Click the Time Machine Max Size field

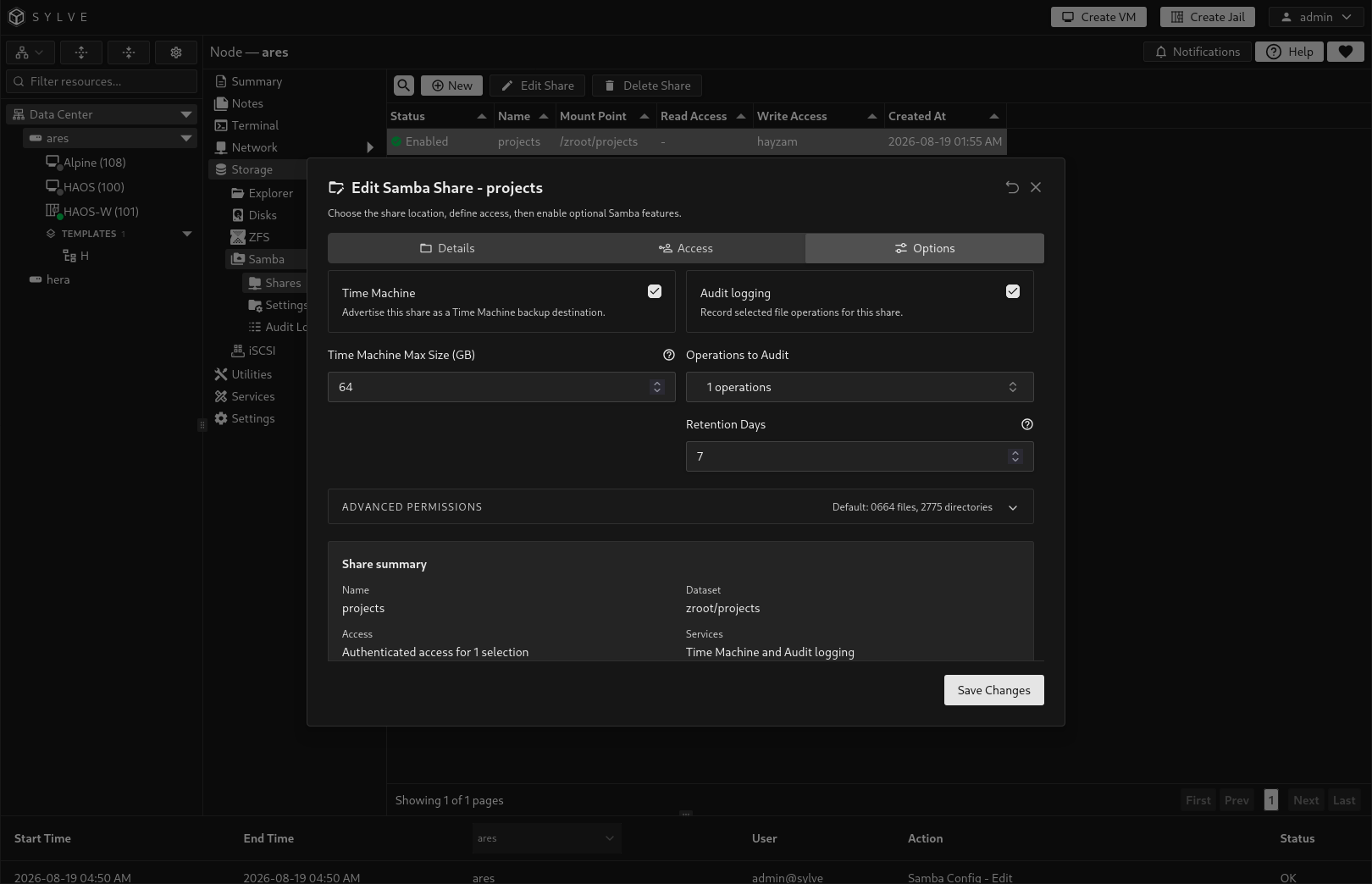tap(501, 387)
